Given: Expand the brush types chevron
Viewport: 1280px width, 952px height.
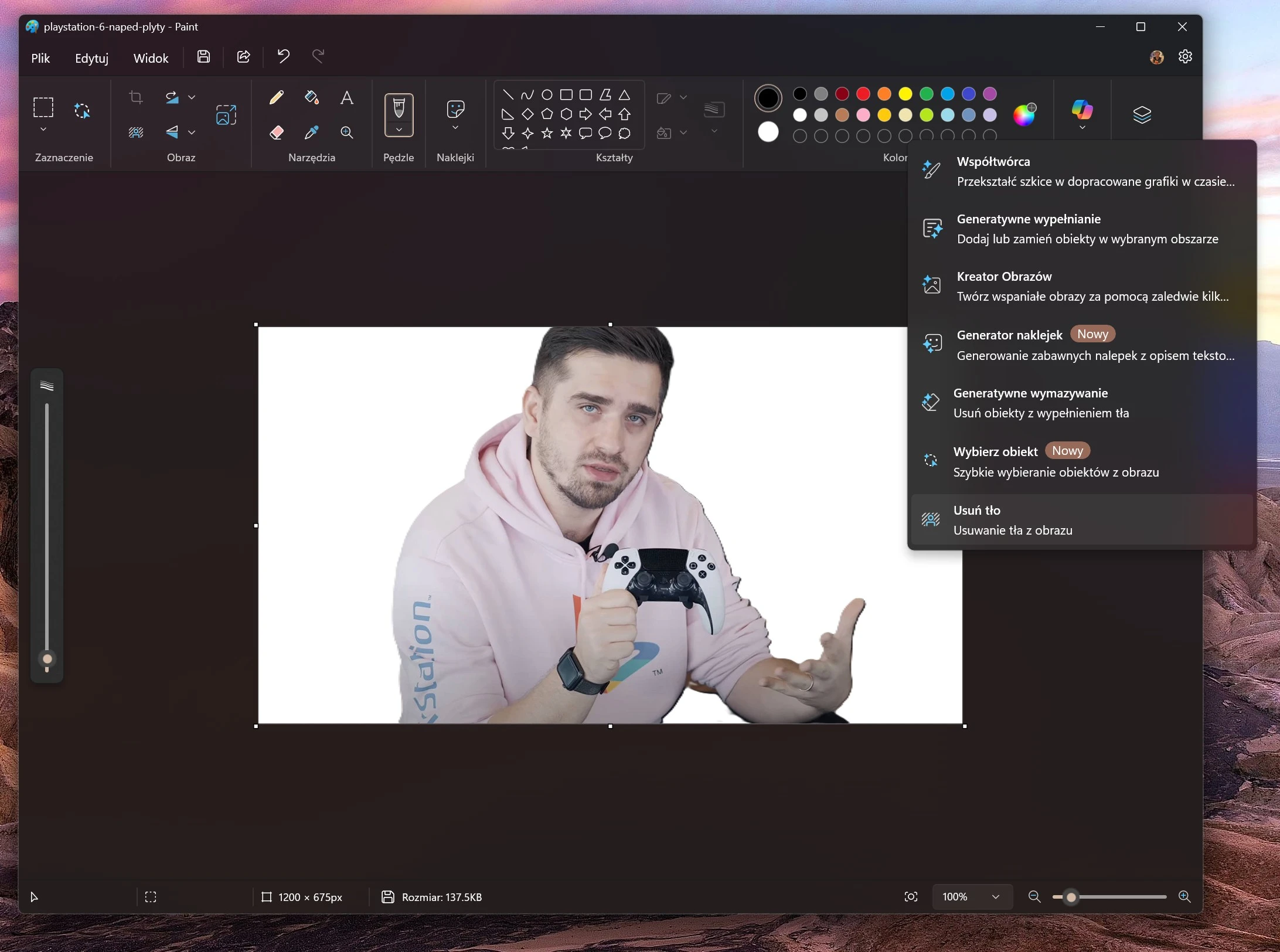Looking at the screenshot, I should pos(399,130).
